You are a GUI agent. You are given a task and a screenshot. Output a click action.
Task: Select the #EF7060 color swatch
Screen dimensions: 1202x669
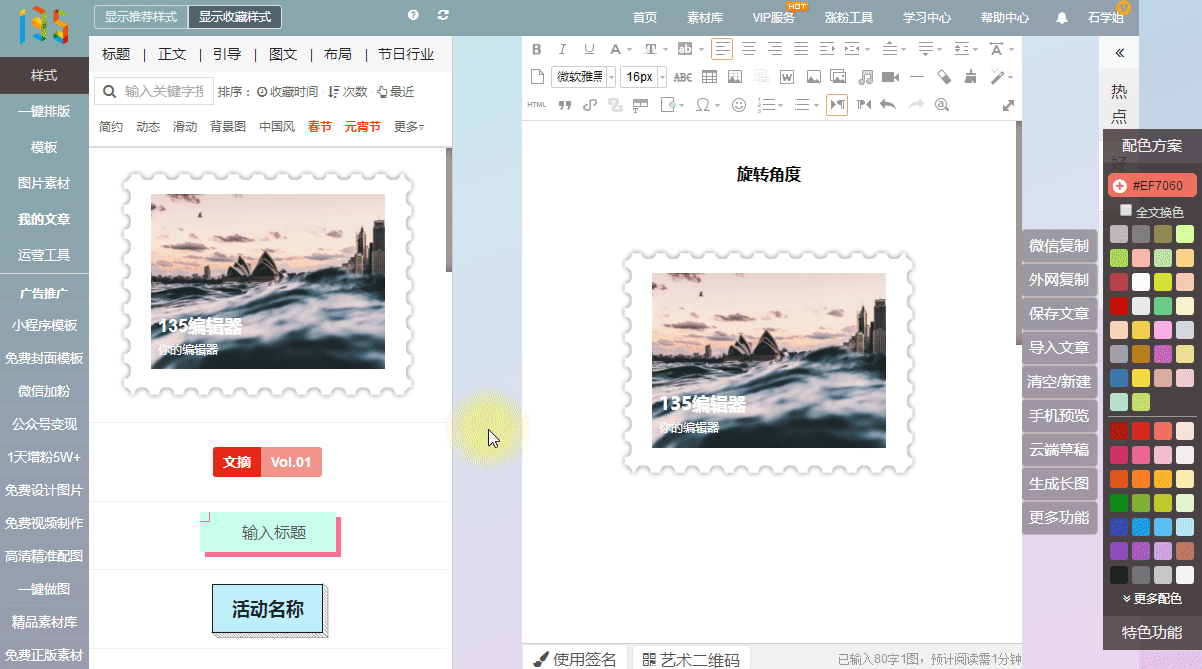1151,186
